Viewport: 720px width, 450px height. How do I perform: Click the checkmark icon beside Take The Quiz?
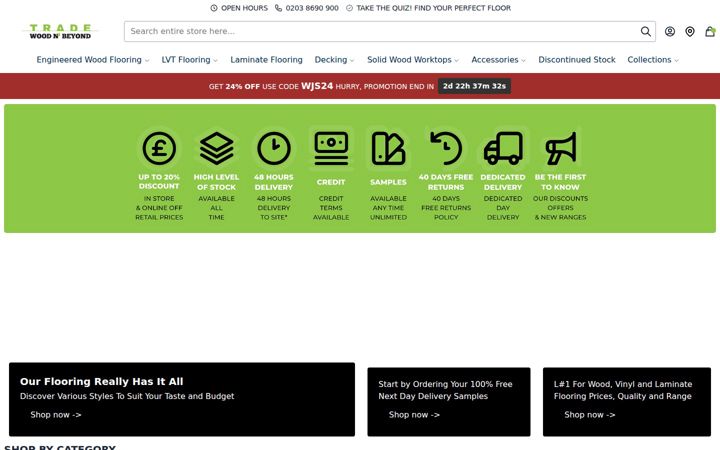tap(349, 8)
